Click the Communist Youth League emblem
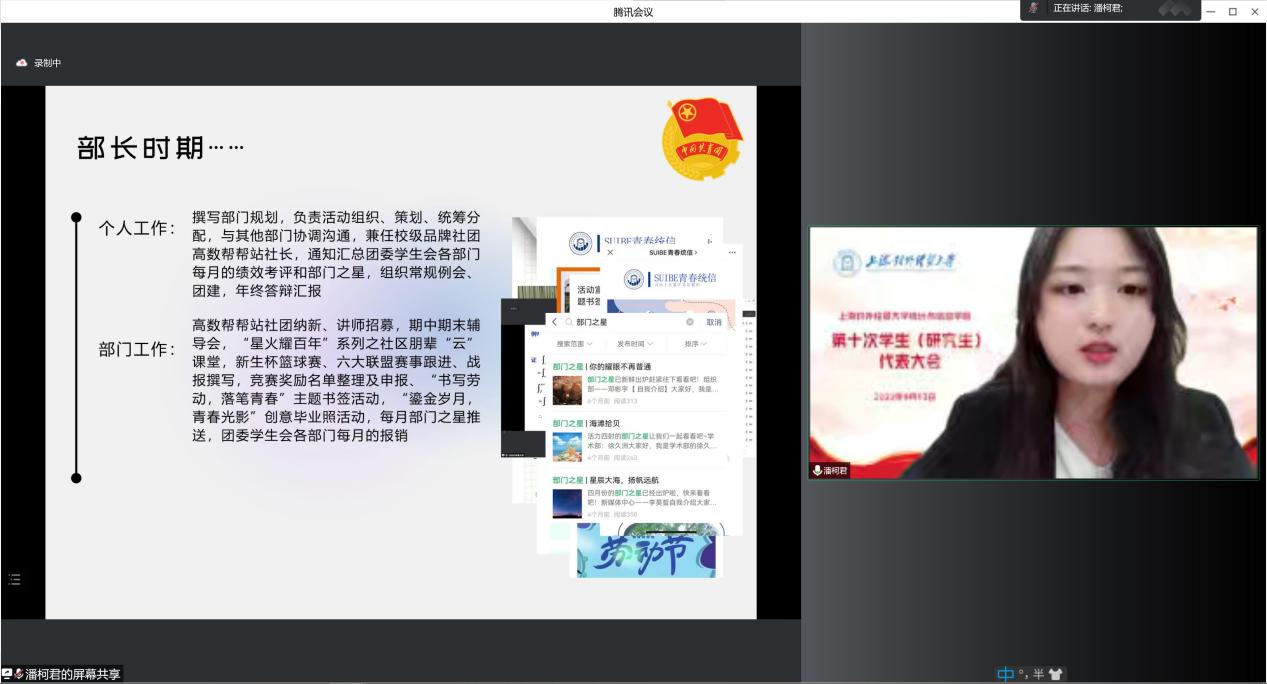Viewport: 1267px width, 684px height. coord(703,138)
